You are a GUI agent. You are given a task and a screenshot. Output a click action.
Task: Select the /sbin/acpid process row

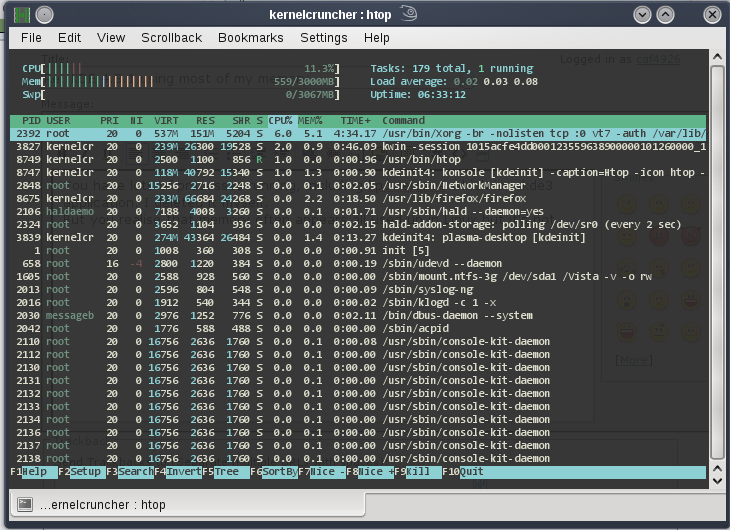point(358,329)
